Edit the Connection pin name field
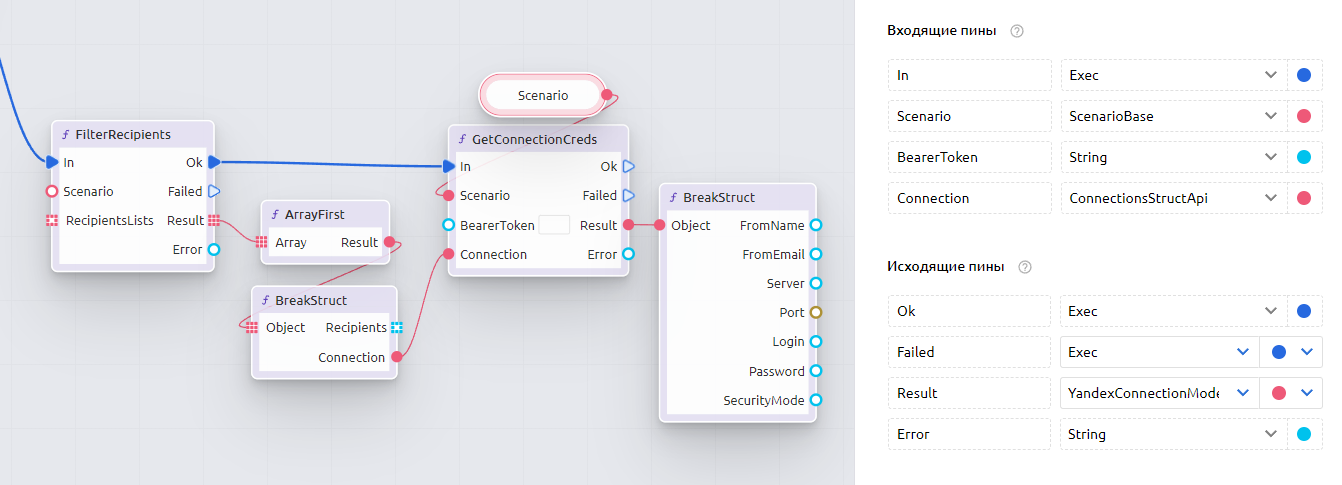1342x485 pixels. coord(968,198)
